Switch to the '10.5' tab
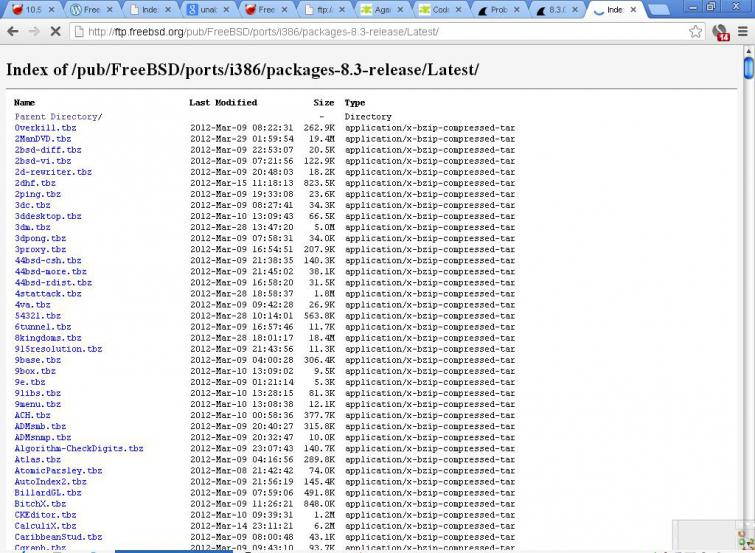The height and width of the screenshot is (553, 755). click(31, 9)
